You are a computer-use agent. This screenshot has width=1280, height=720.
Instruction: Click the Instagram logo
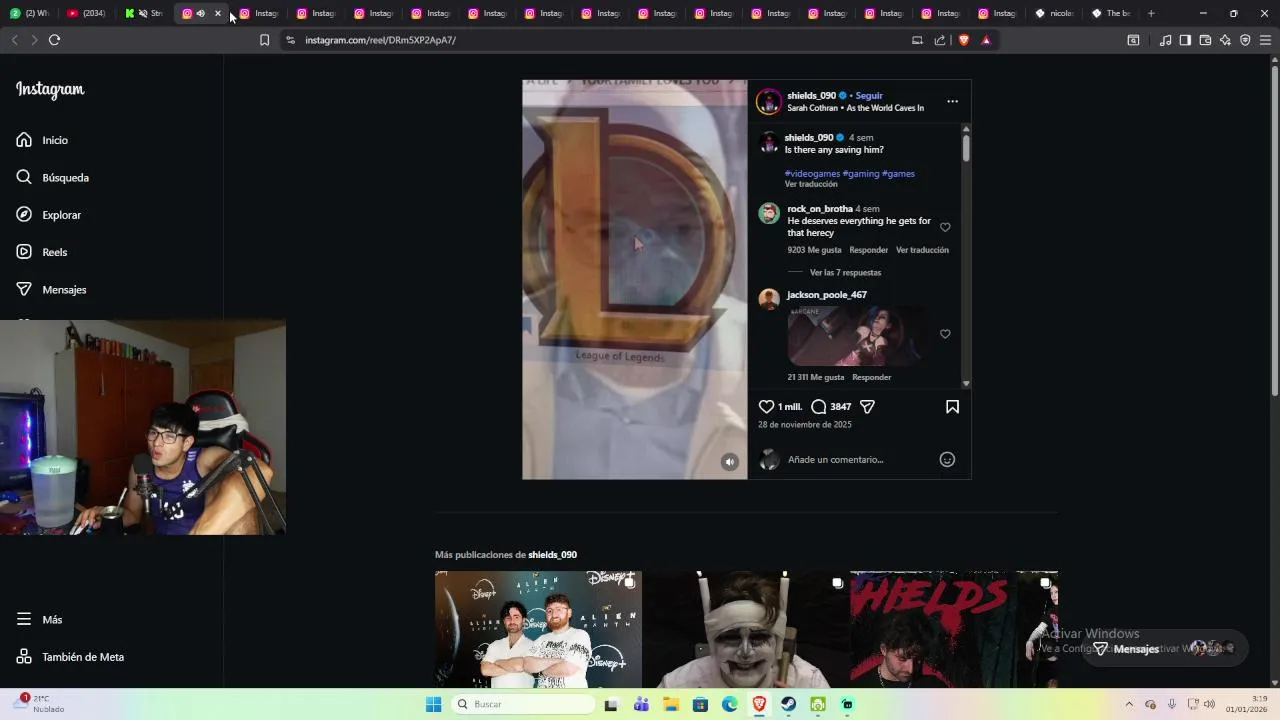point(50,89)
